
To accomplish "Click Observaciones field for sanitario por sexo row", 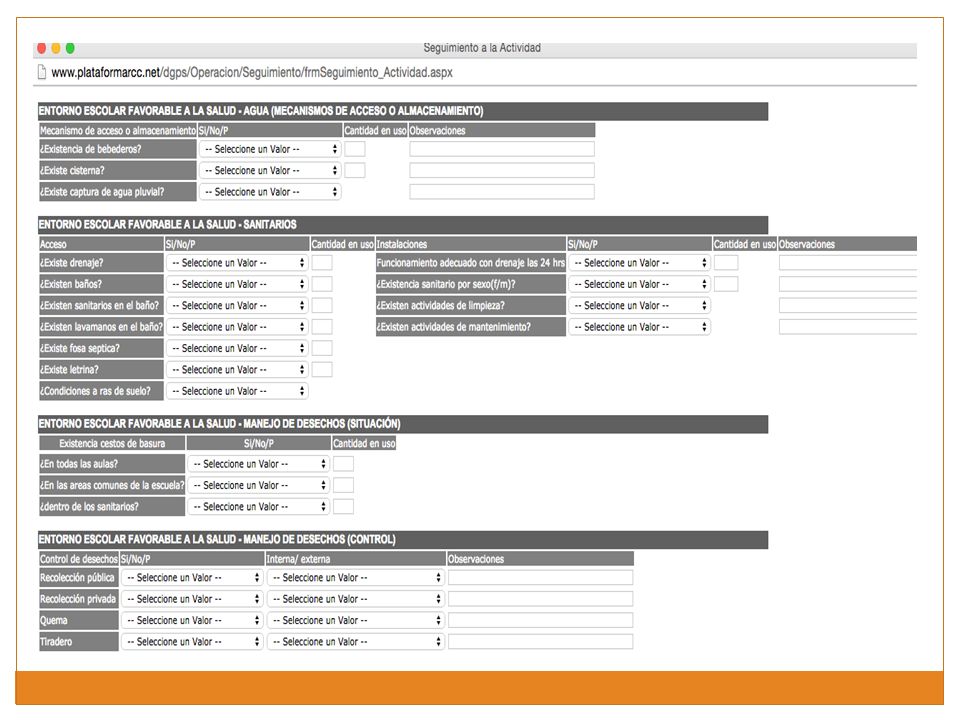I will click(848, 284).
